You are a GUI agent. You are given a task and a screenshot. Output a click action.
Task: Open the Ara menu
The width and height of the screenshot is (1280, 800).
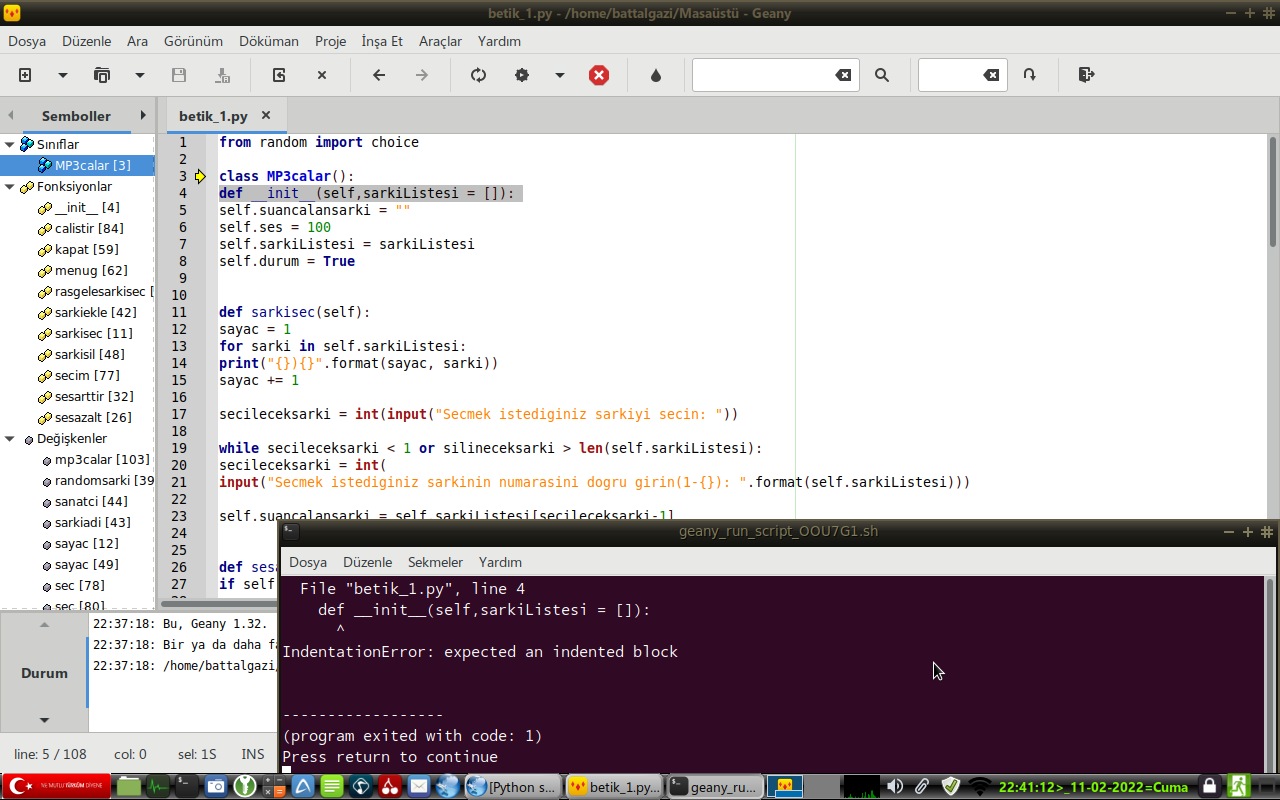[x=137, y=41]
